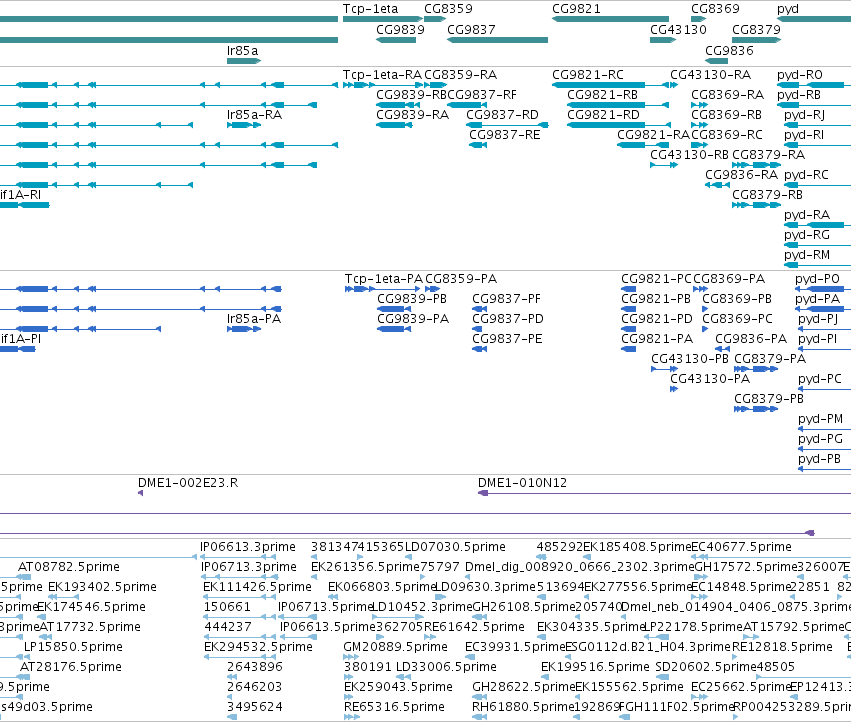Select transcript CG8359-RA
Image resolution: width=851 pixels, height=722 pixels.
461,74
